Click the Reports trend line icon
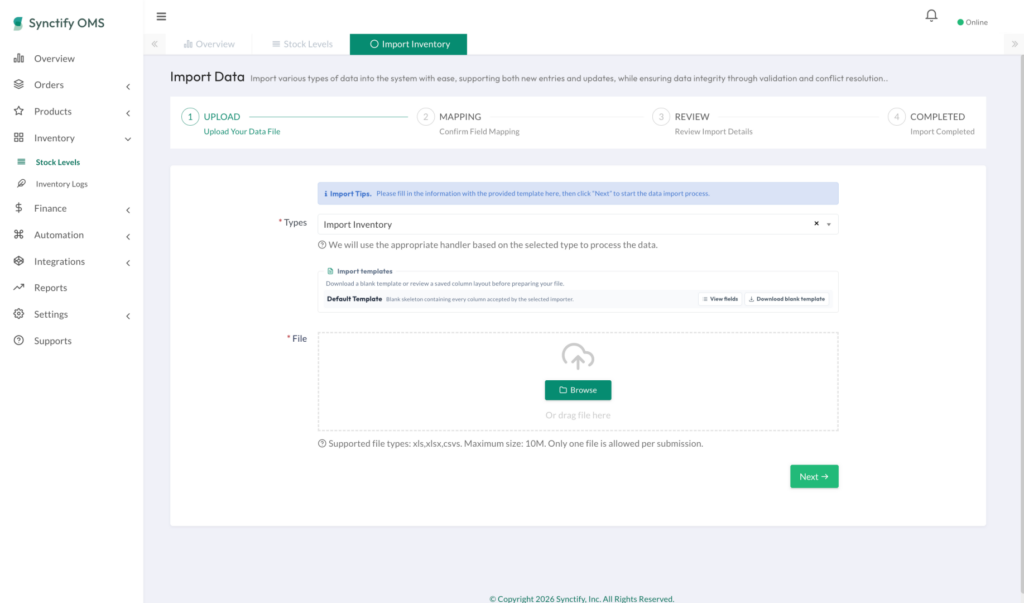Image resolution: width=1024 pixels, height=603 pixels. [x=19, y=287]
